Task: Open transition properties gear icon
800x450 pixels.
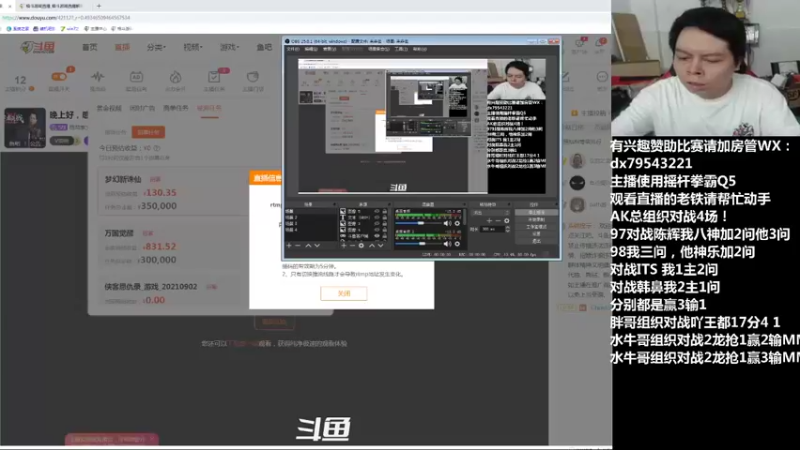Action: (x=507, y=221)
